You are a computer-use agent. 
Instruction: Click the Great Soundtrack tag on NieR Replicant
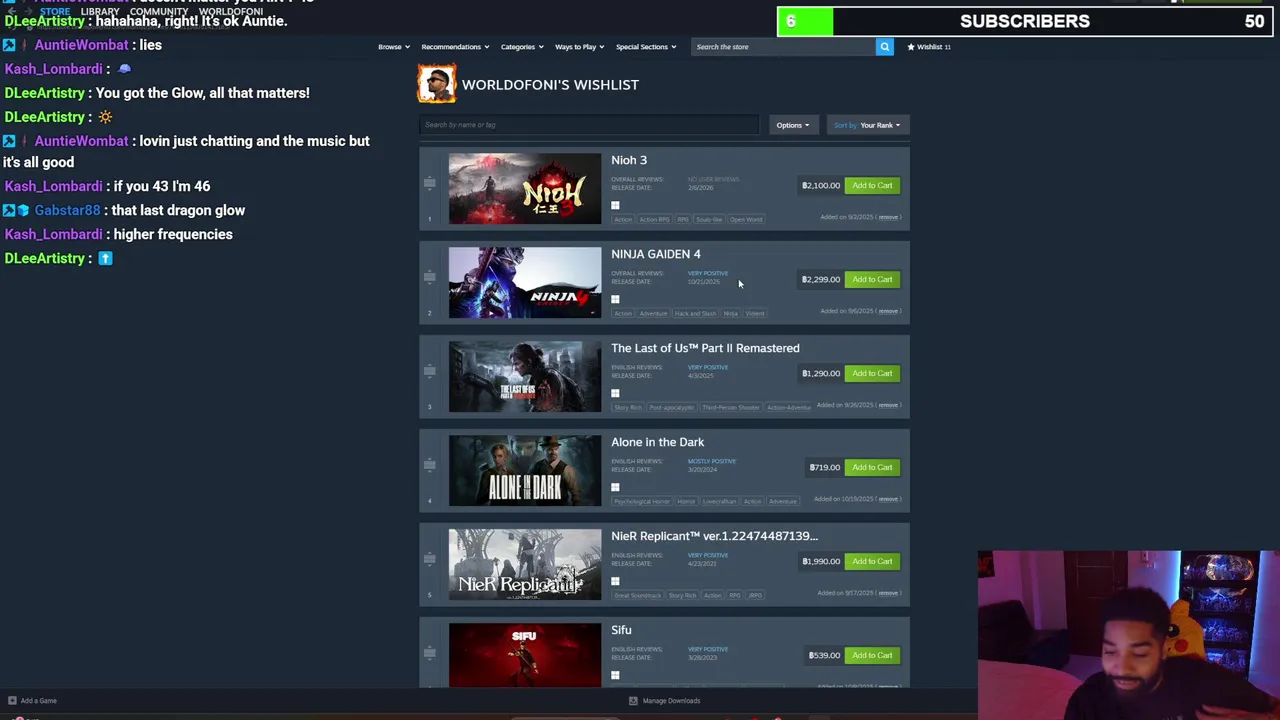tap(637, 595)
